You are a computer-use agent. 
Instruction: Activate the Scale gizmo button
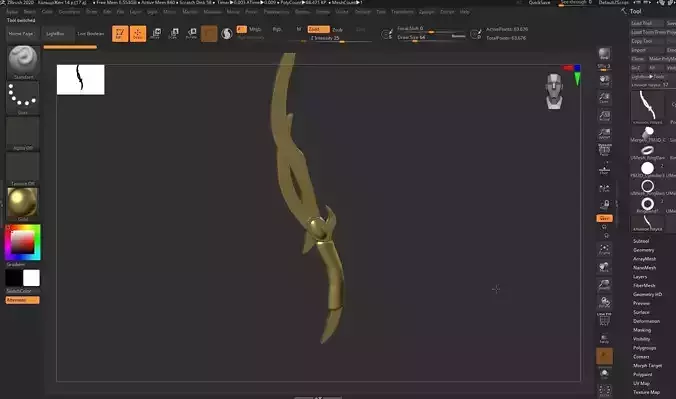(174, 34)
